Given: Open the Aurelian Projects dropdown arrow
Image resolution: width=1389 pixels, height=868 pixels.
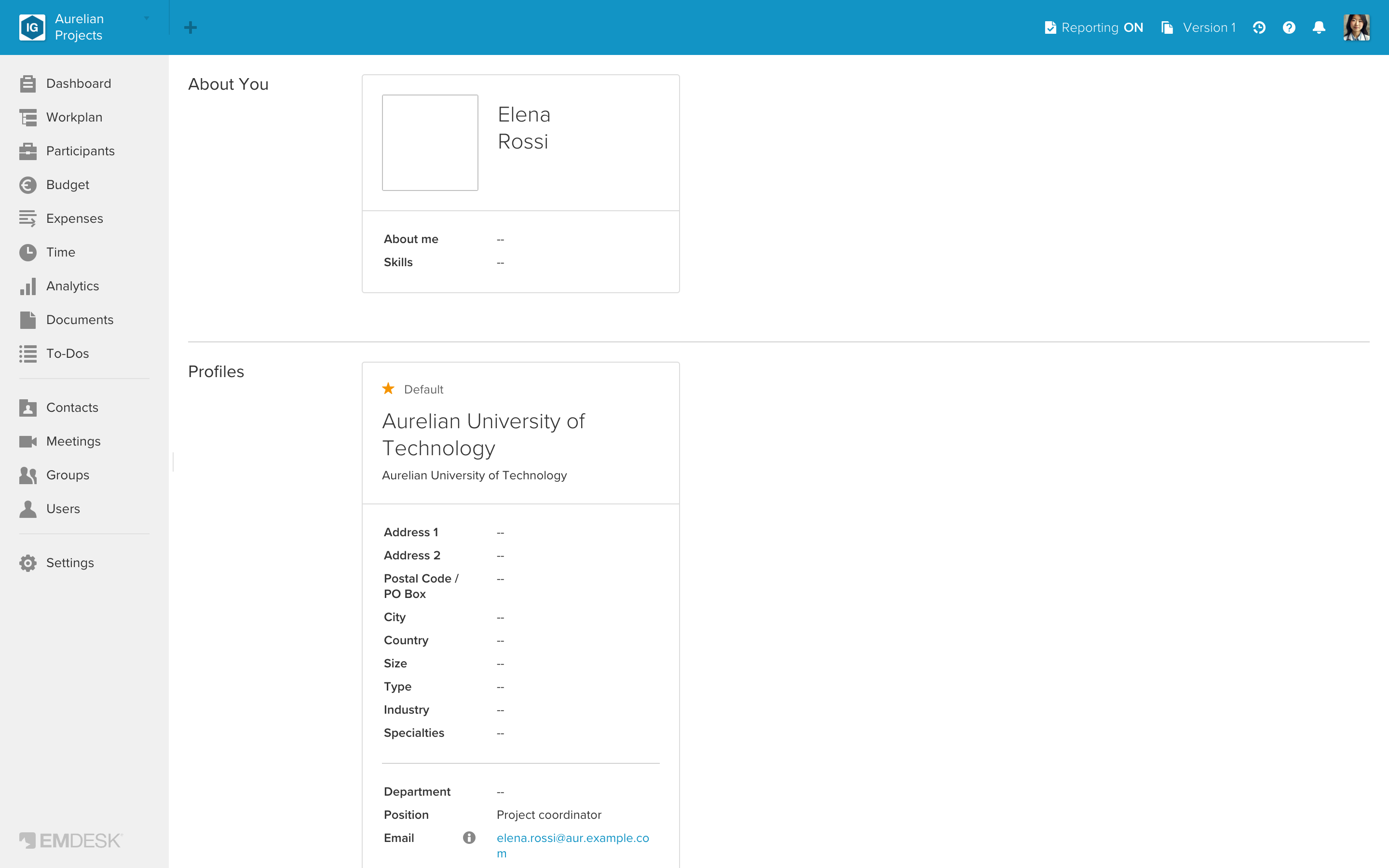Looking at the screenshot, I should (147, 18).
